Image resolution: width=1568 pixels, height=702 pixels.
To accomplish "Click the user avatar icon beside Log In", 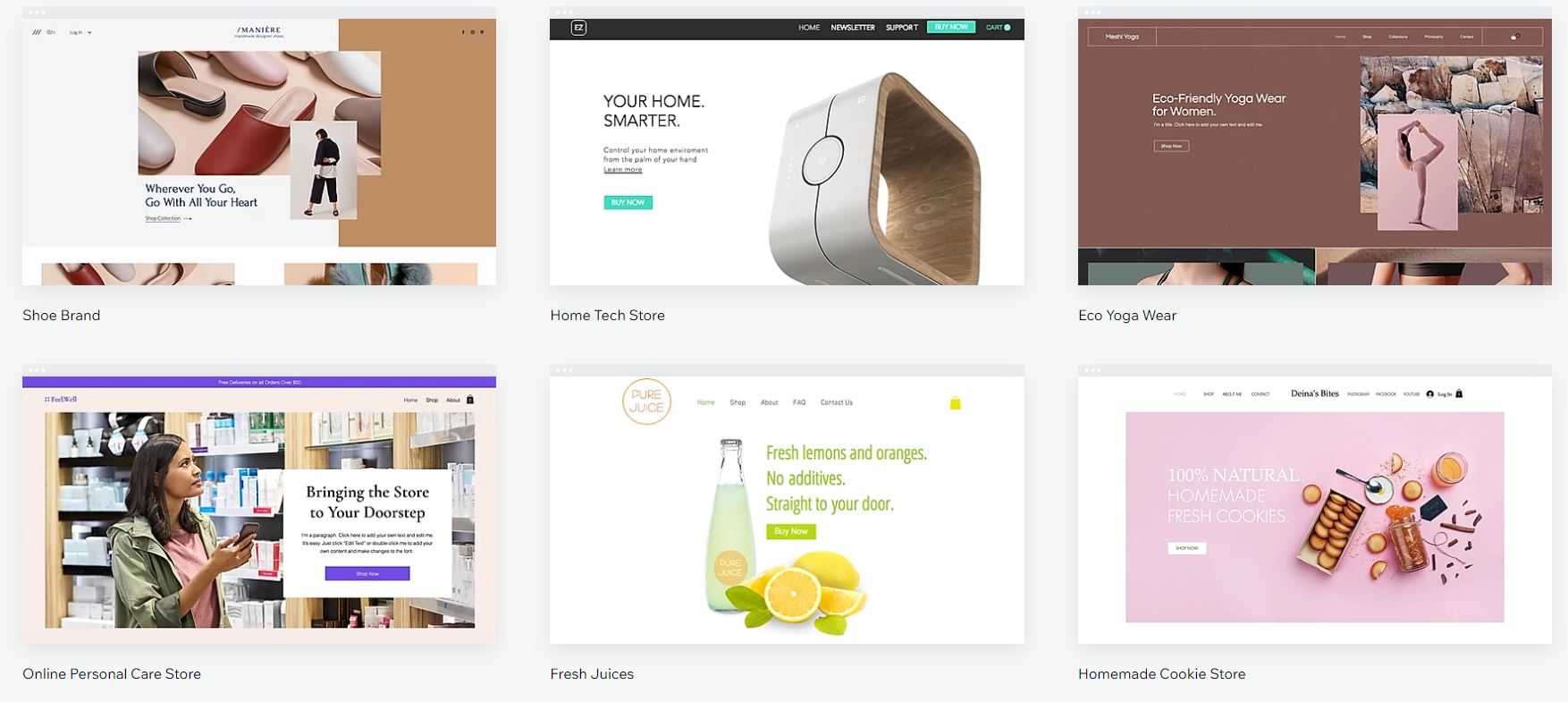I will point(1429,393).
